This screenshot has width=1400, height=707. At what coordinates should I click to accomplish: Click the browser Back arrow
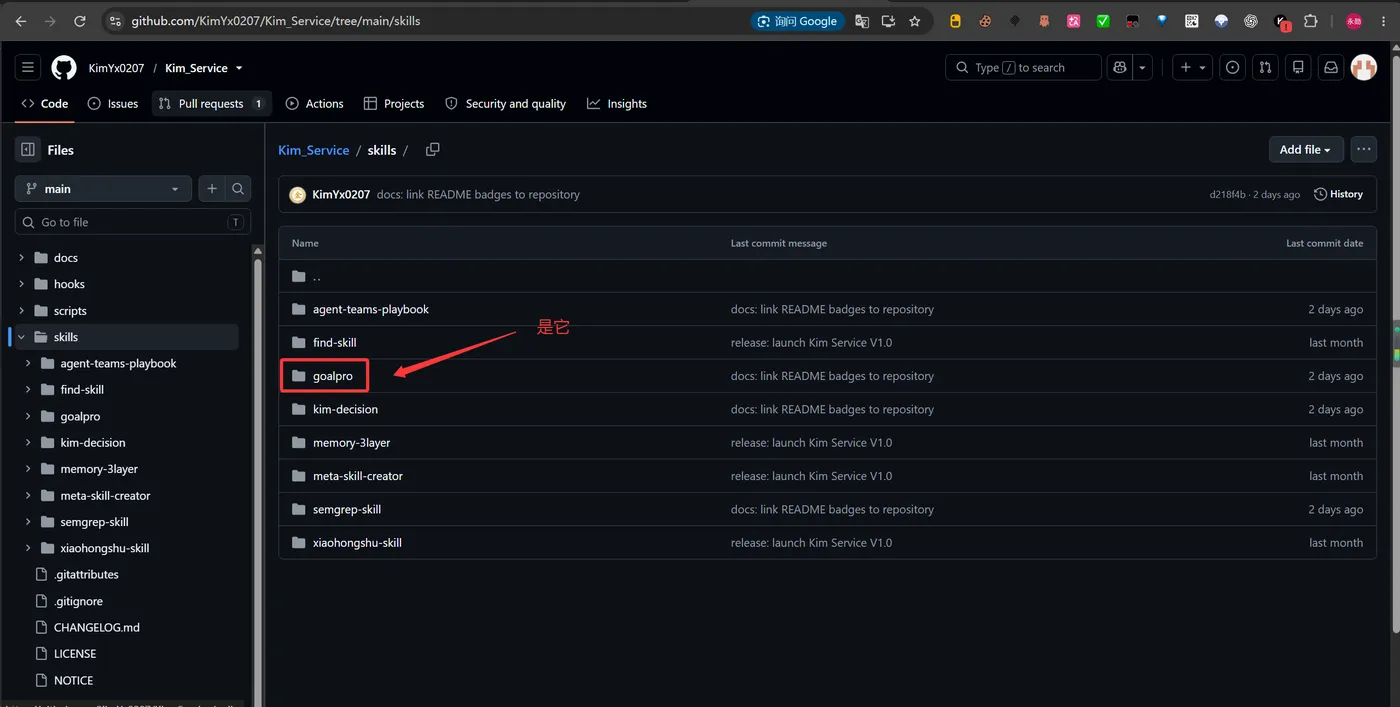(21, 21)
